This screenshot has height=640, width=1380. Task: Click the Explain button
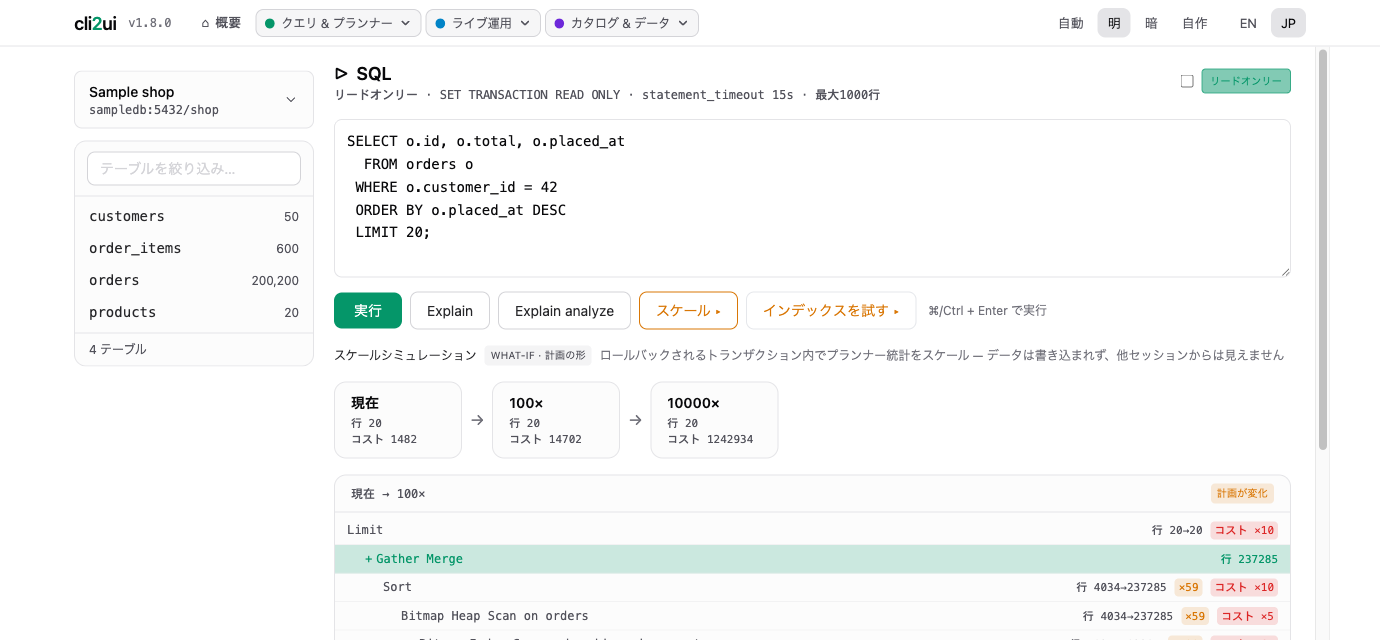point(450,311)
